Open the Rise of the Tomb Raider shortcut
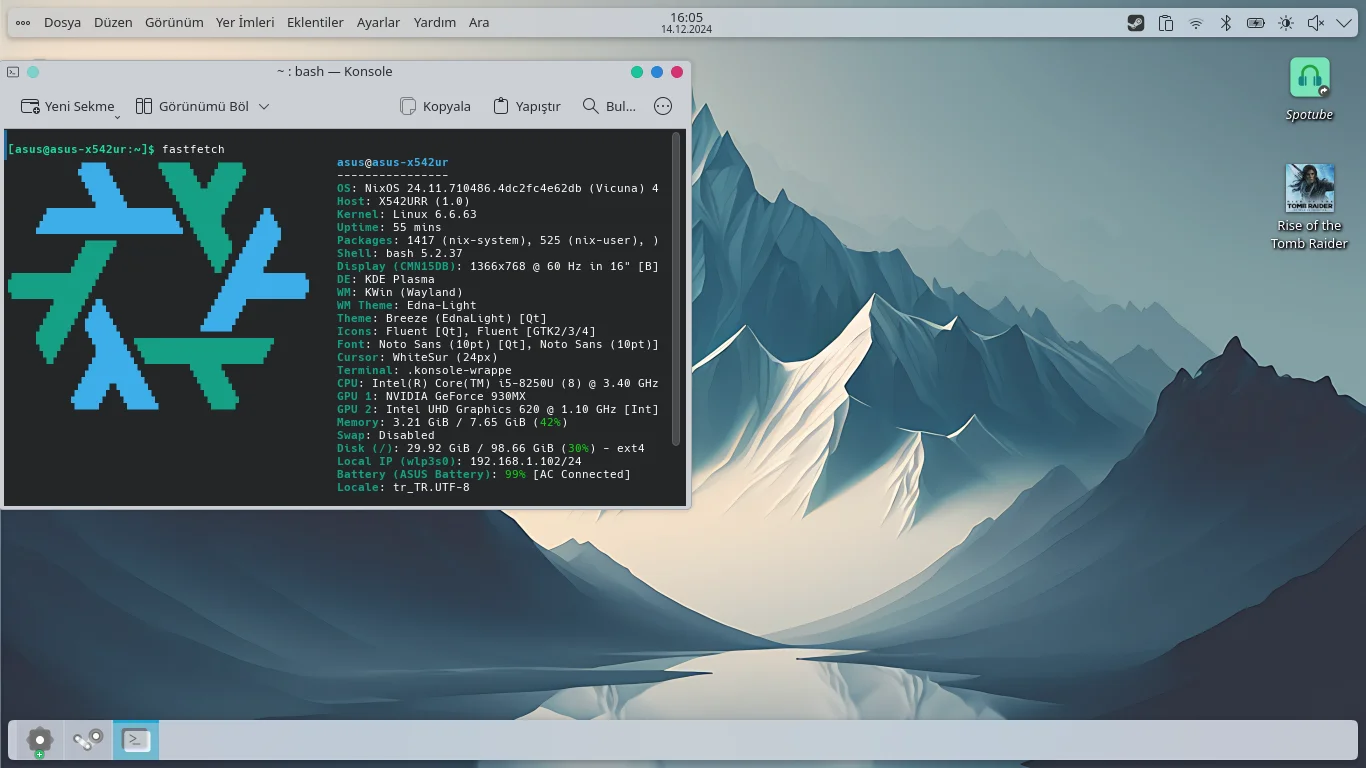Image resolution: width=1366 pixels, height=768 pixels. point(1310,207)
